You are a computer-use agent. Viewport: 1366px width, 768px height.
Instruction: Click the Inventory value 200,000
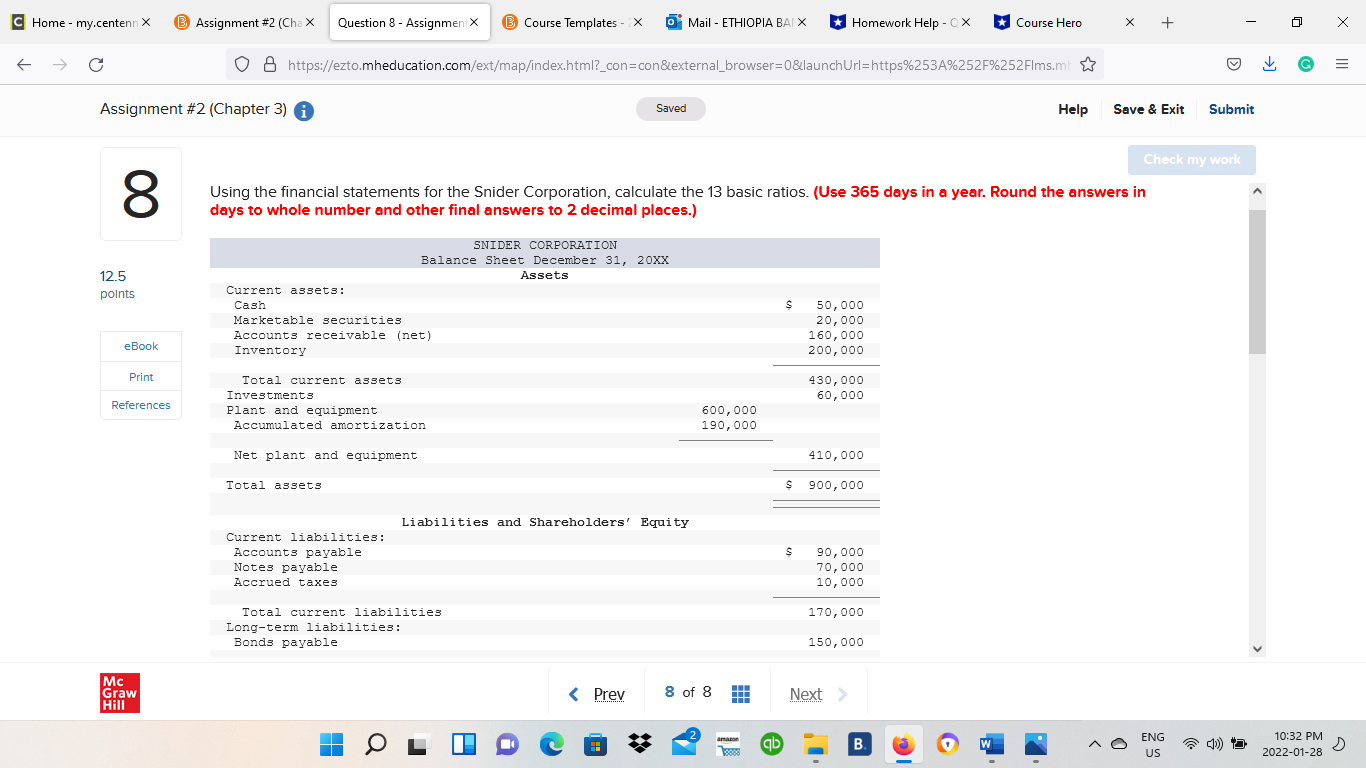pos(836,351)
